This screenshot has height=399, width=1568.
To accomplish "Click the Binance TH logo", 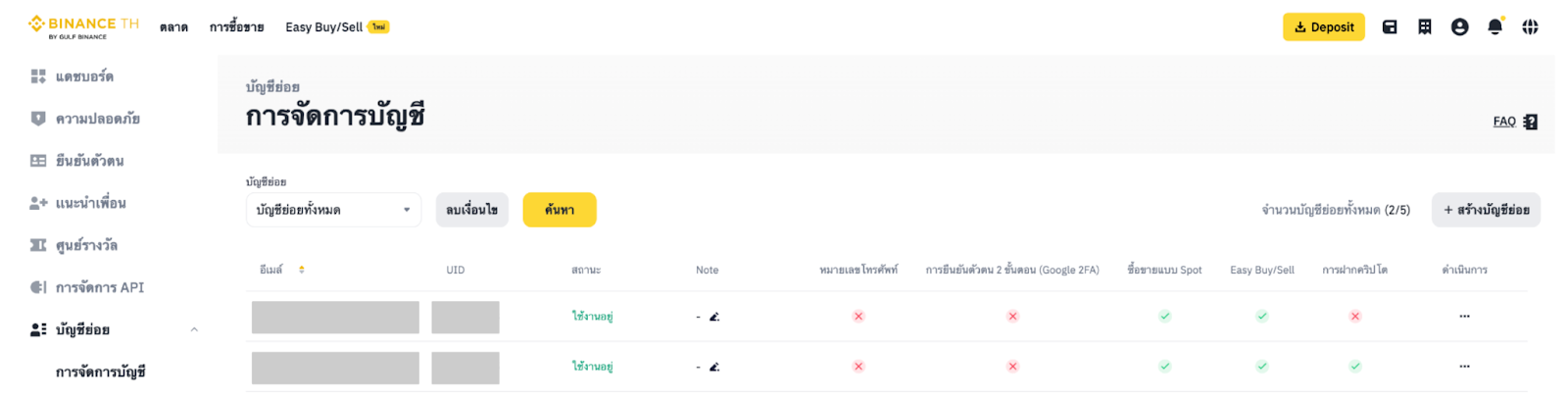I will coord(83,26).
